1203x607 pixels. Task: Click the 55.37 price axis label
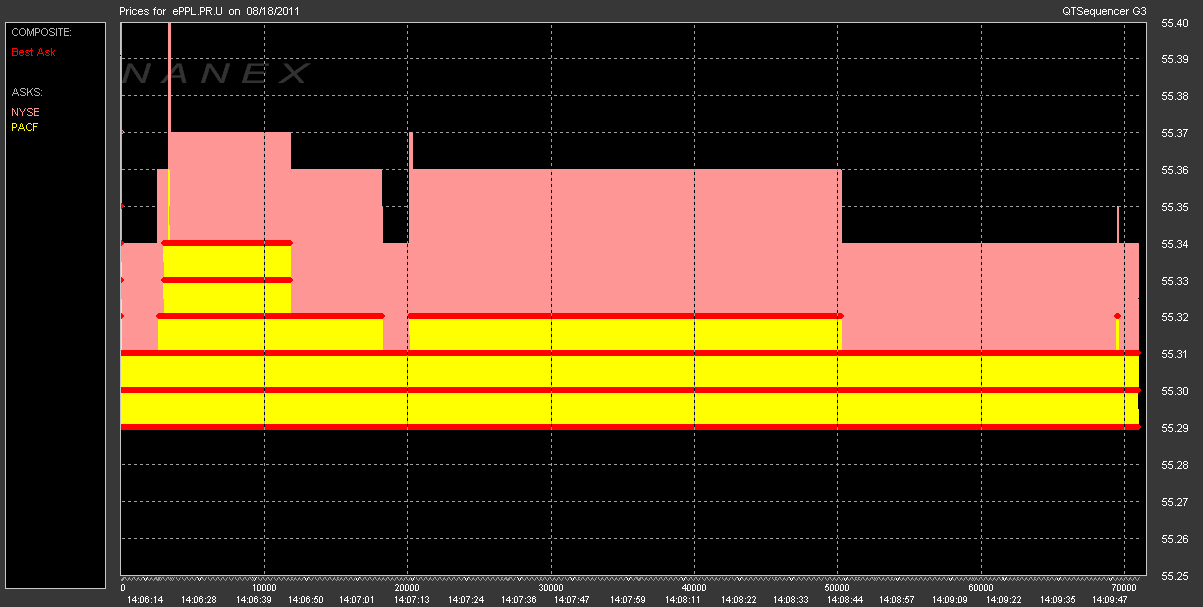(x=1174, y=133)
